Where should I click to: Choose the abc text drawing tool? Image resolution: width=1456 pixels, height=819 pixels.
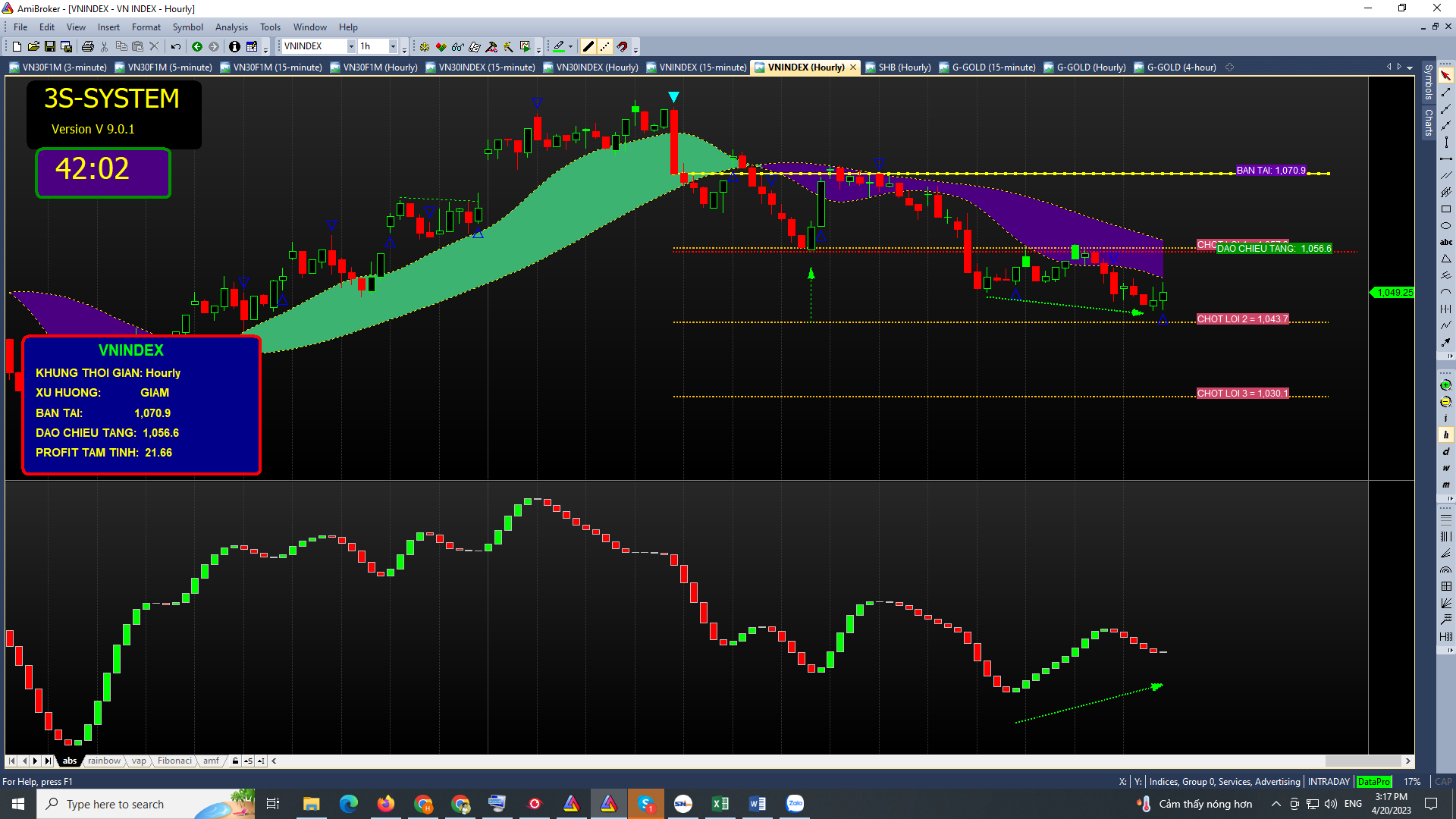point(1445,243)
